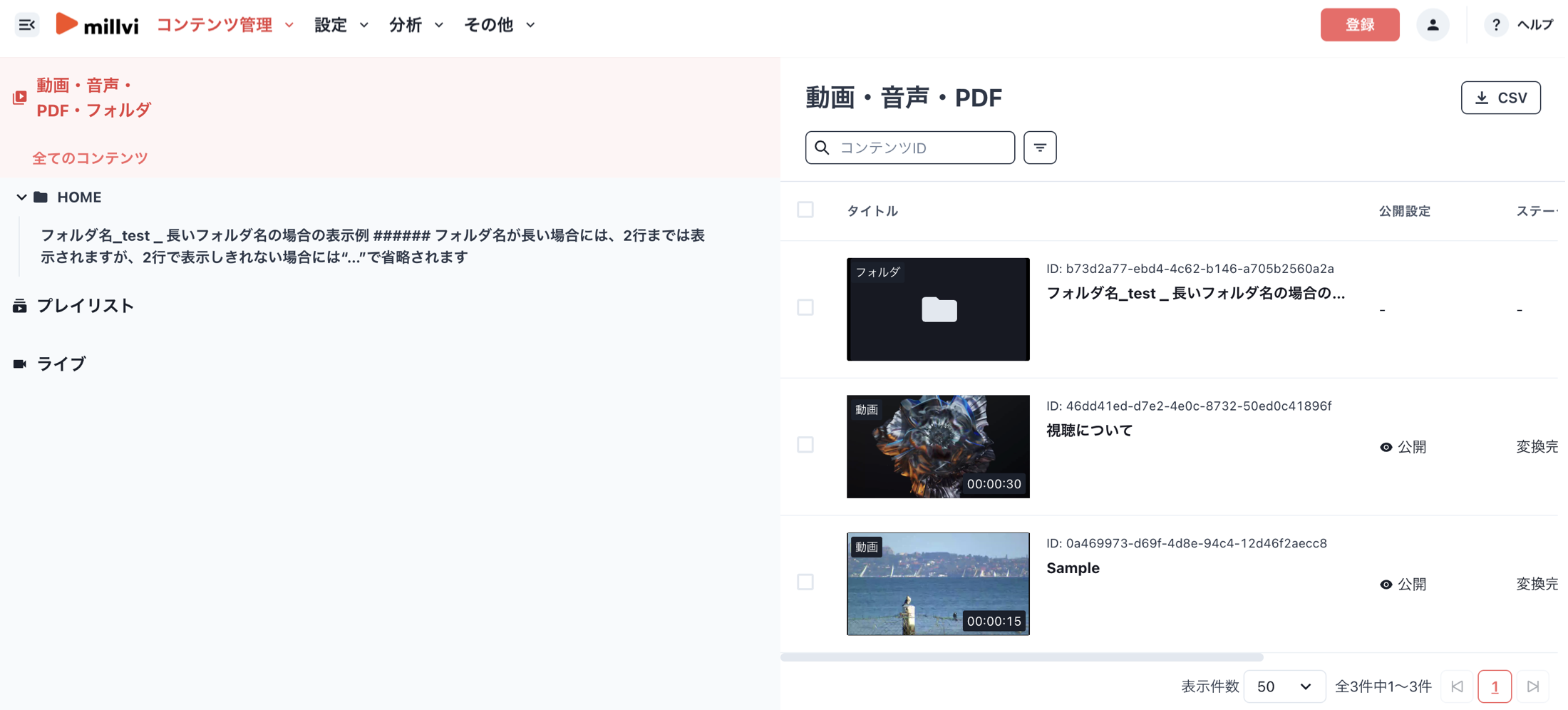Image resolution: width=1568 pixels, height=710 pixels.
Task: Click the 公開設定 column header
Action: (x=1405, y=211)
